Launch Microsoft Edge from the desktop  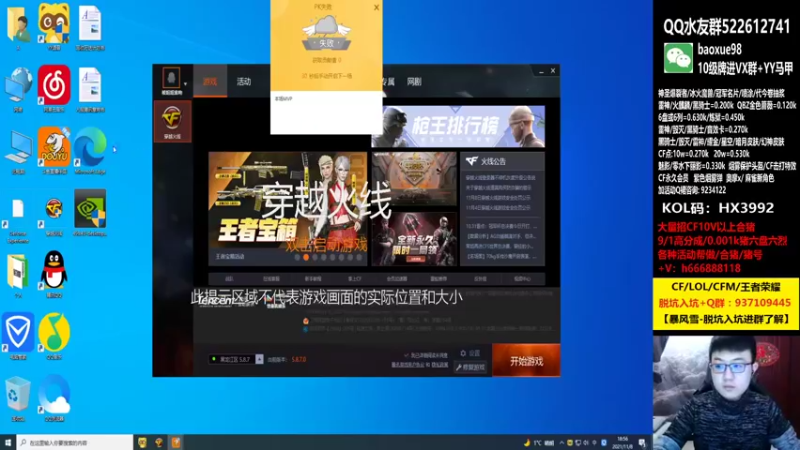pos(90,150)
